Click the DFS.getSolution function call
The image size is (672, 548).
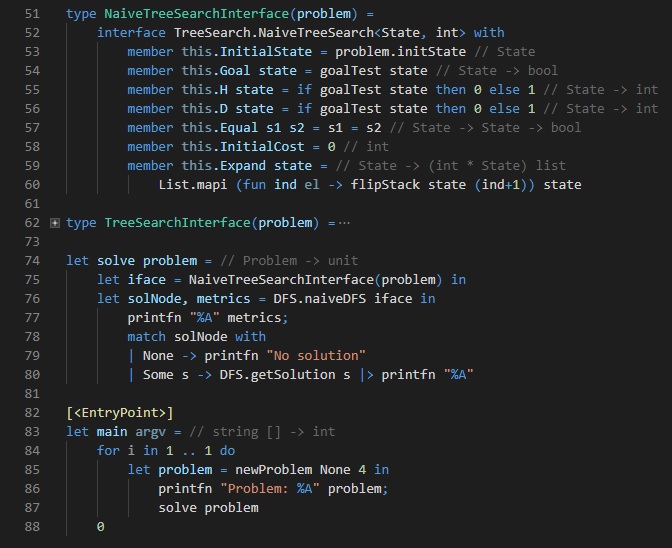click(x=274, y=374)
